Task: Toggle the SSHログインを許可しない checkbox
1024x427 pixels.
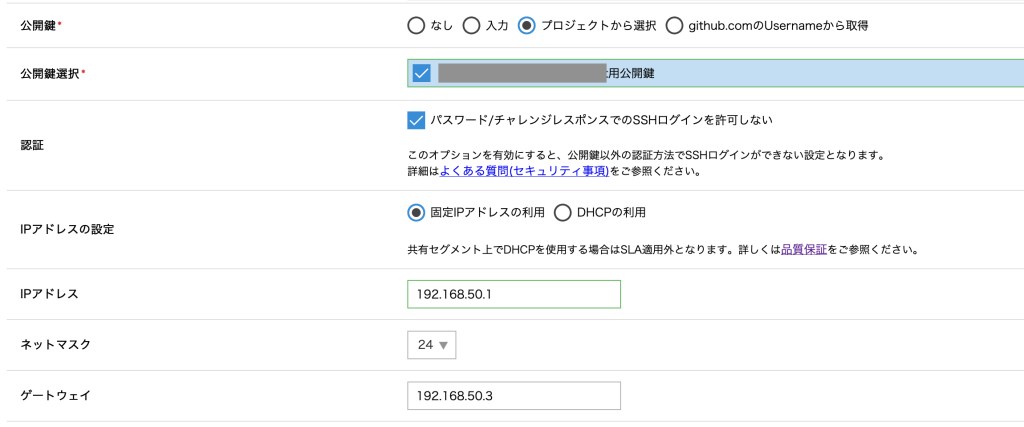Action: coord(417,120)
